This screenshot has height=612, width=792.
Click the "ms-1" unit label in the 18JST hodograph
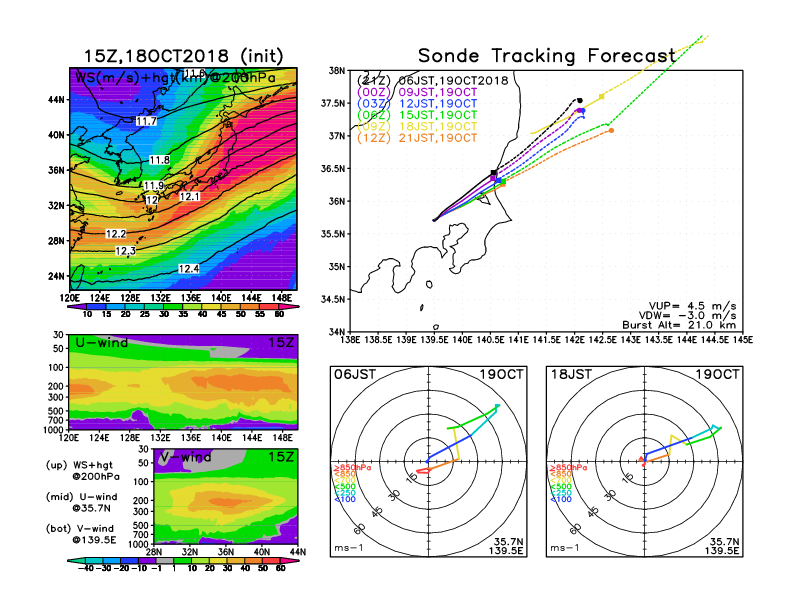pyautogui.click(x=564, y=547)
